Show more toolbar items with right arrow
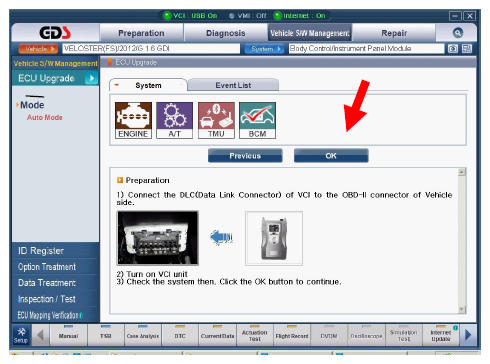This screenshot has width=490, height=364. [x=468, y=335]
